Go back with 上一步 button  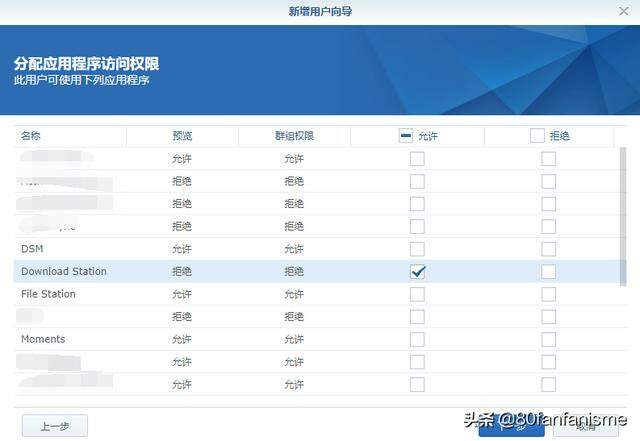tap(55, 426)
